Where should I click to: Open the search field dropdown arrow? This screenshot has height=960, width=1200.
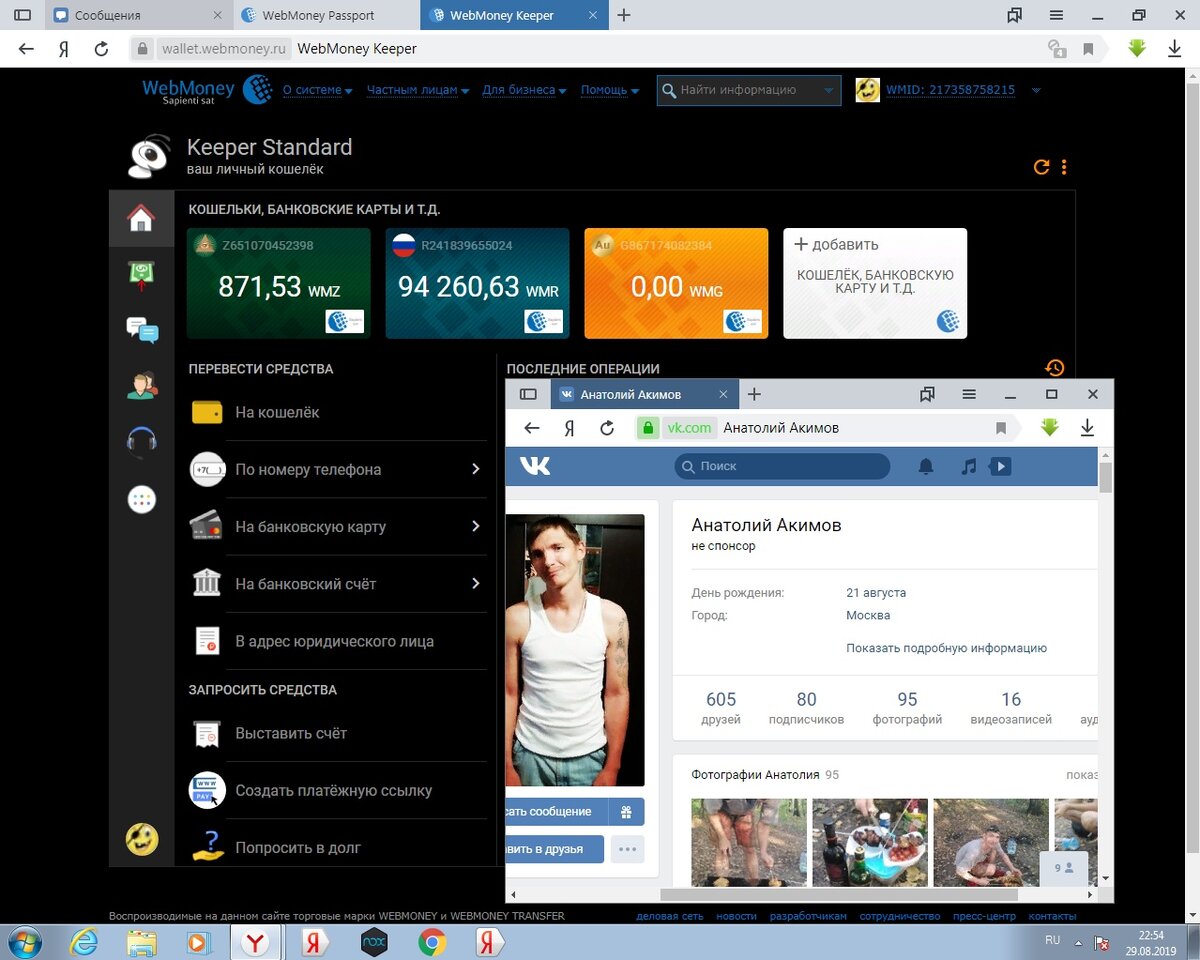[x=828, y=90]
